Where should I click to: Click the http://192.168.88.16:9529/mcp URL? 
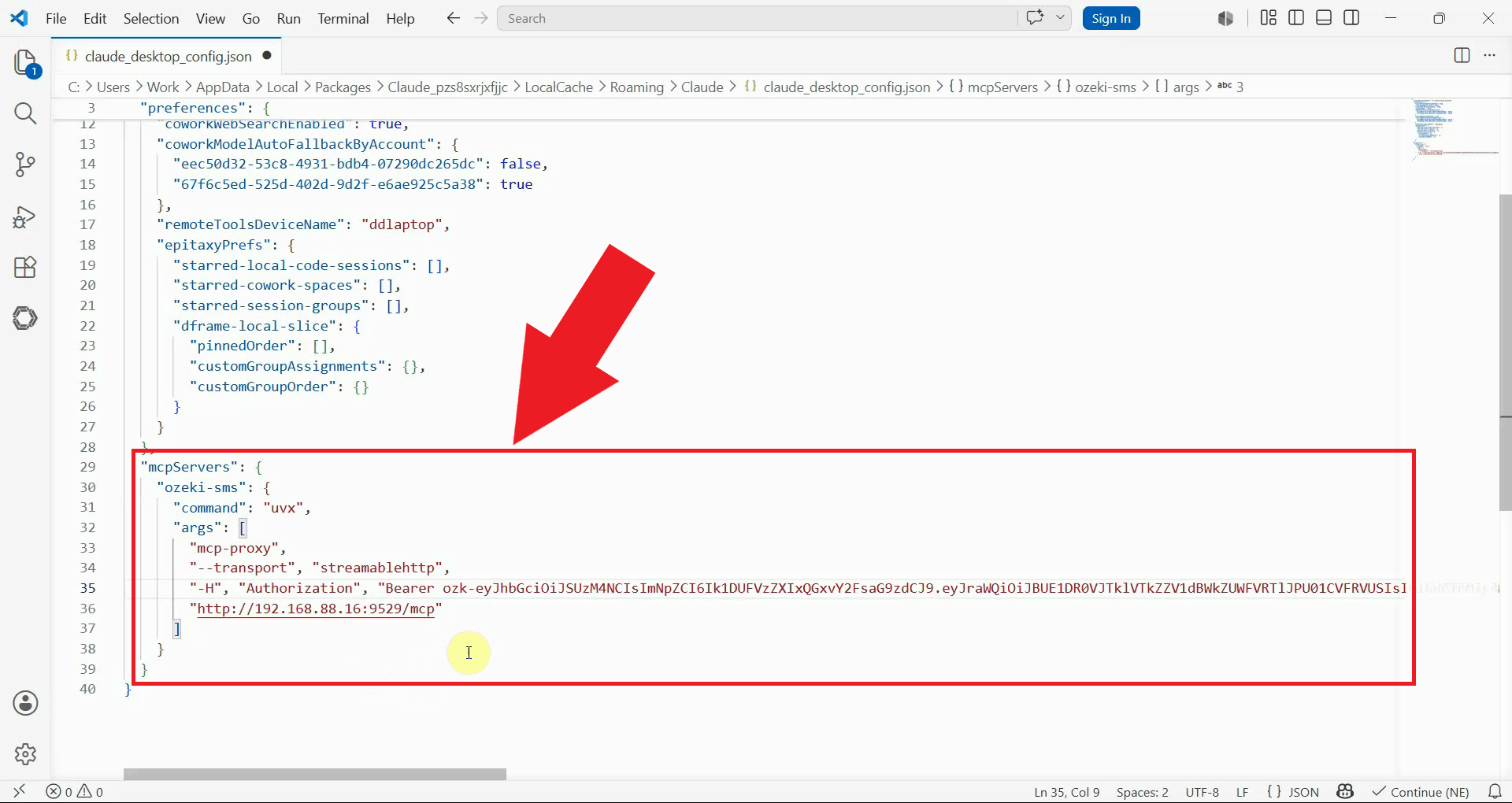tap(315, 609)
